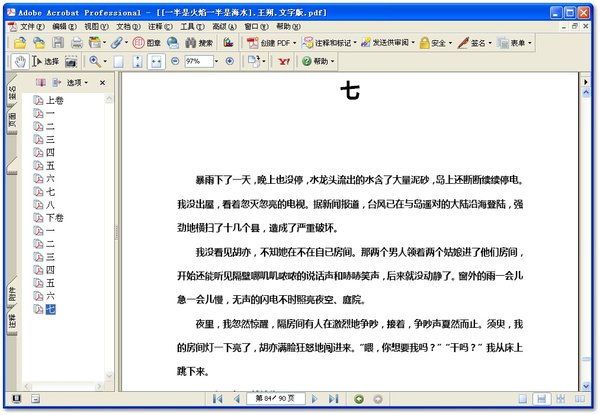Switch to Facing pages layout
Viewport: 600px width, 415px height.
580,399
